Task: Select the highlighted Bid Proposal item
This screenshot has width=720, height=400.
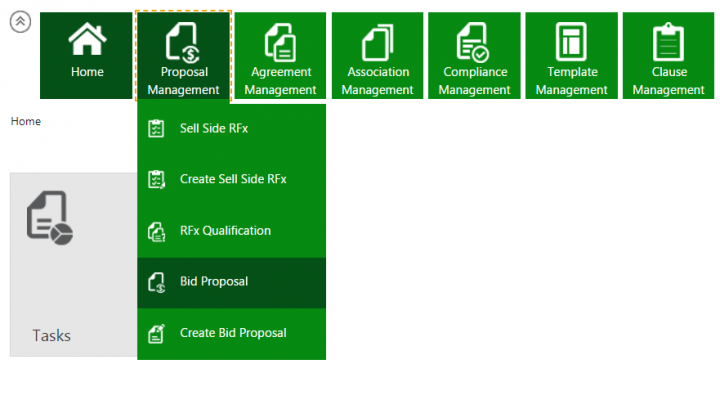Action: tap(214, 282)
